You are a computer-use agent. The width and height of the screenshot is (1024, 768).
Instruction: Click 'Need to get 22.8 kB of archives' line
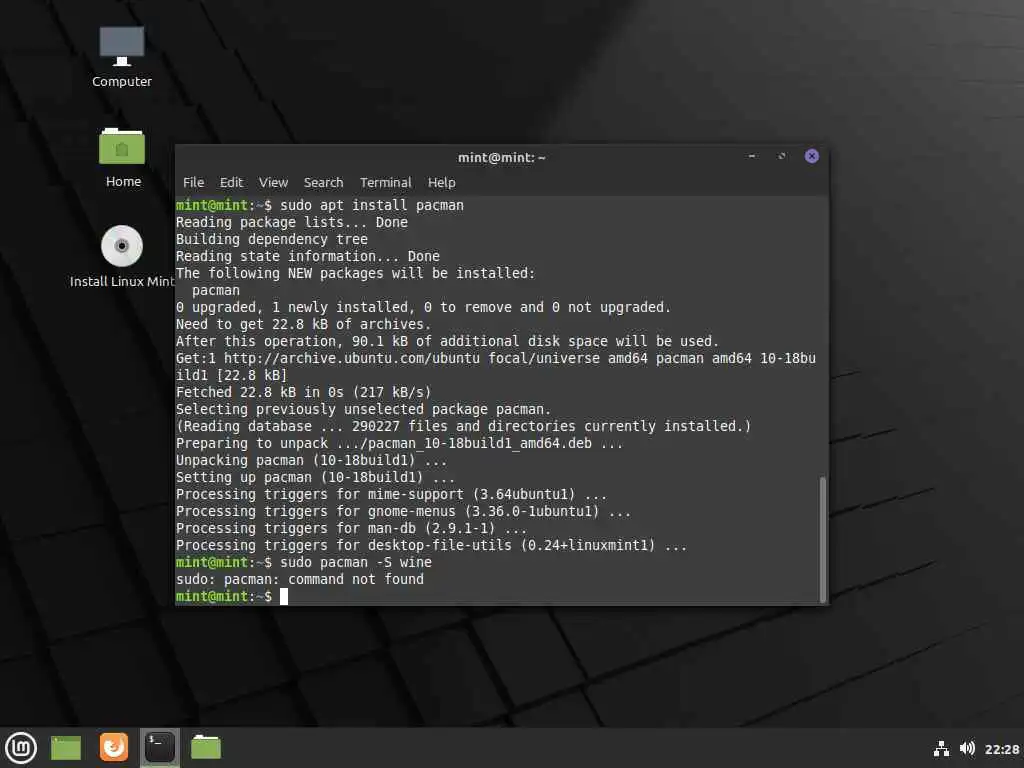[x=304, y=324]
